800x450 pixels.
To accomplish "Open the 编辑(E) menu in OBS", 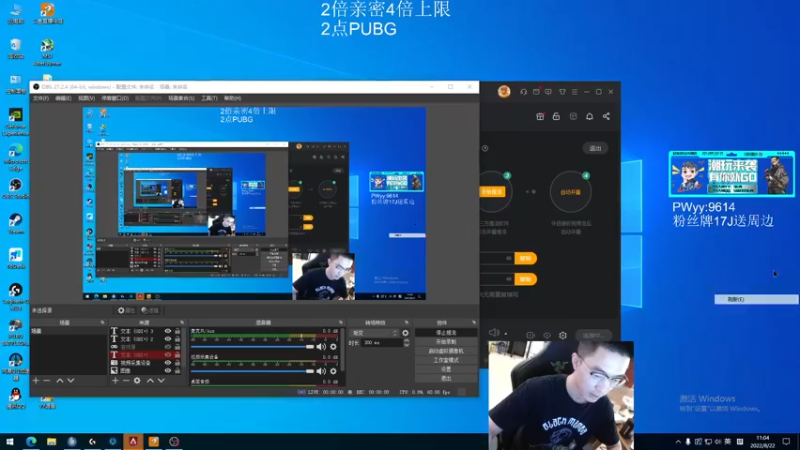I will tap(63, 98).
